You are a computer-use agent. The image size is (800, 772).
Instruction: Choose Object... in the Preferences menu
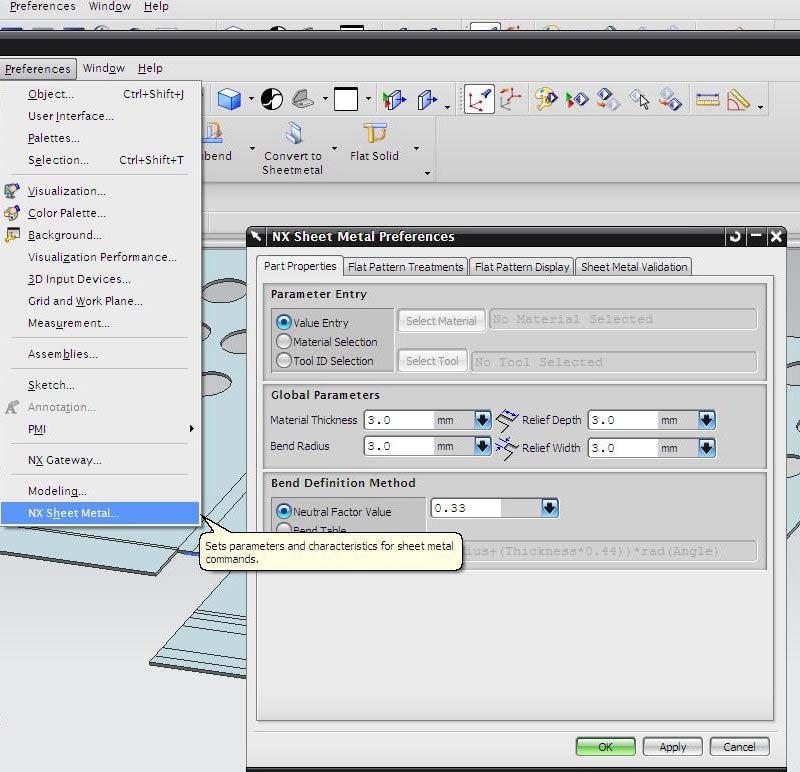point(100,94)
